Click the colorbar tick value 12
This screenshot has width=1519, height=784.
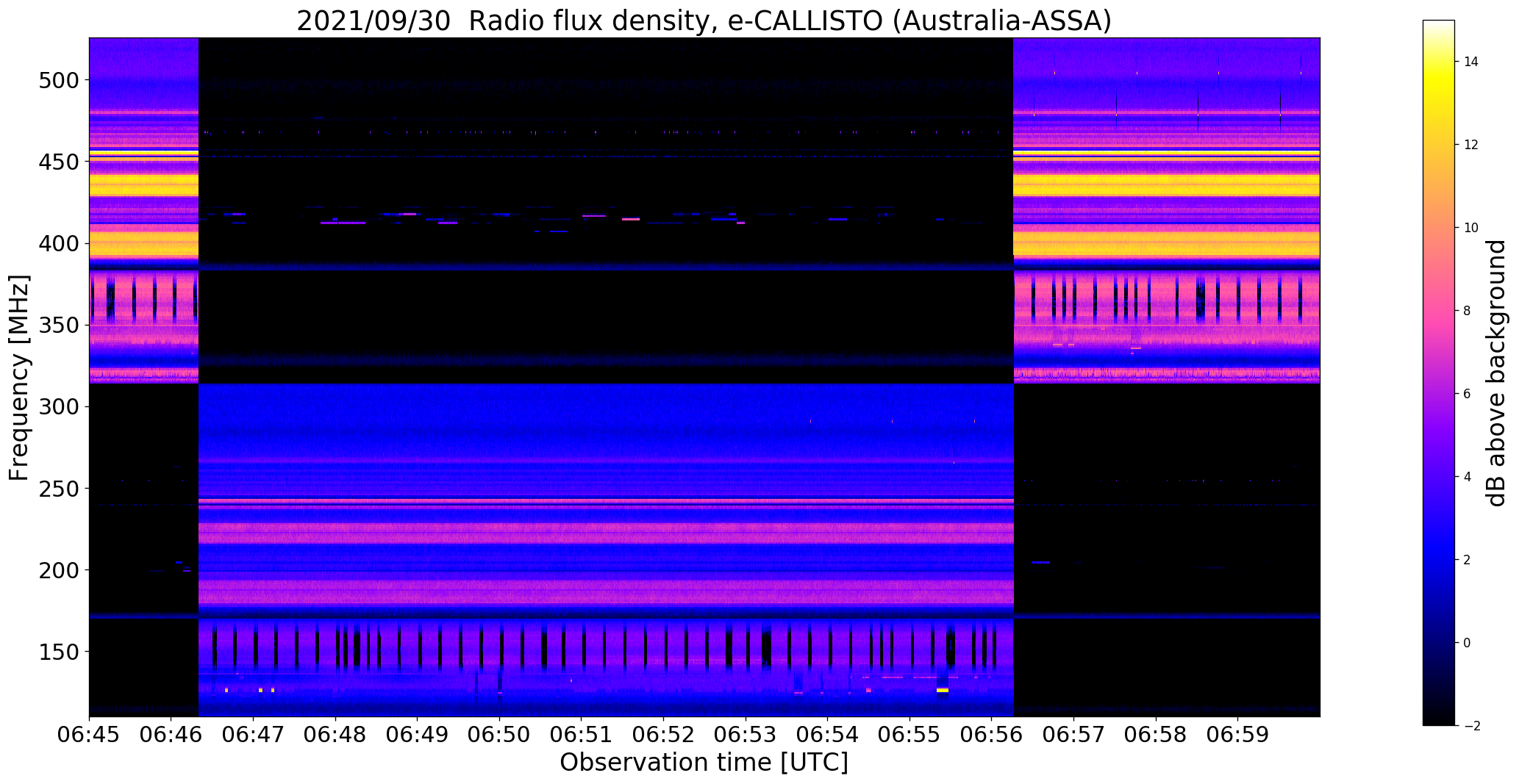(1471, 145)
